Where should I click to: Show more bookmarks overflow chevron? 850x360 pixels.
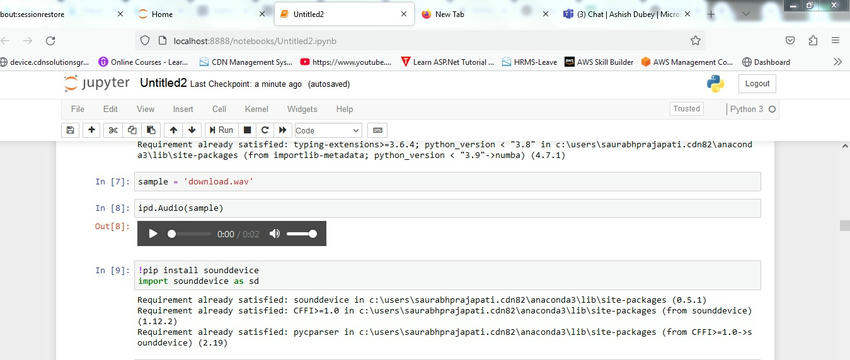pyautogui.click(x=838, y=62)
